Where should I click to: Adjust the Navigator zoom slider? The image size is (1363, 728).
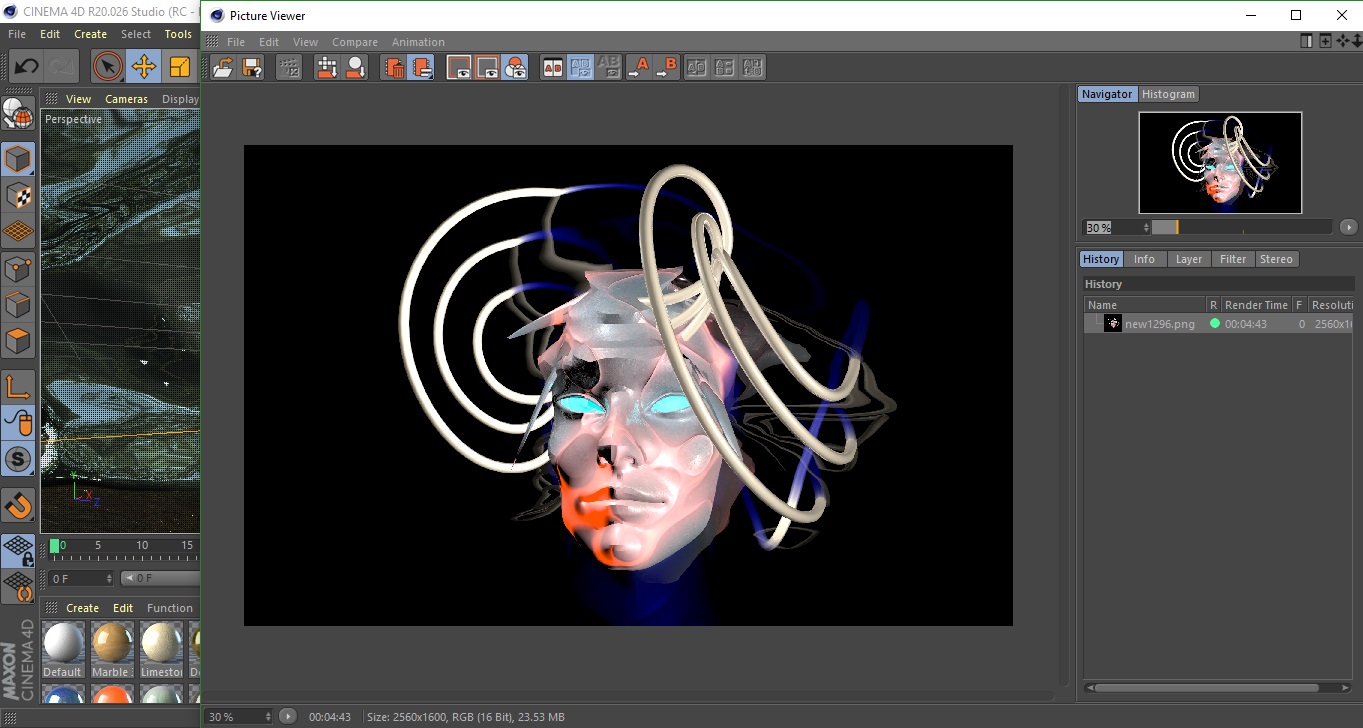pos(1242,227)
